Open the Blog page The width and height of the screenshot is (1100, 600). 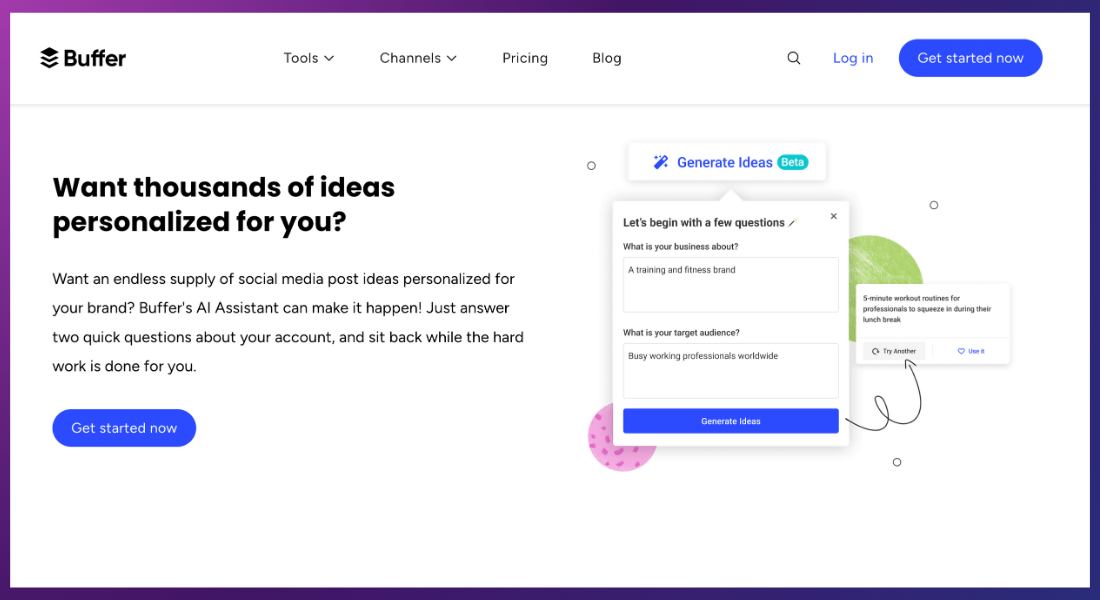[607, 58]
